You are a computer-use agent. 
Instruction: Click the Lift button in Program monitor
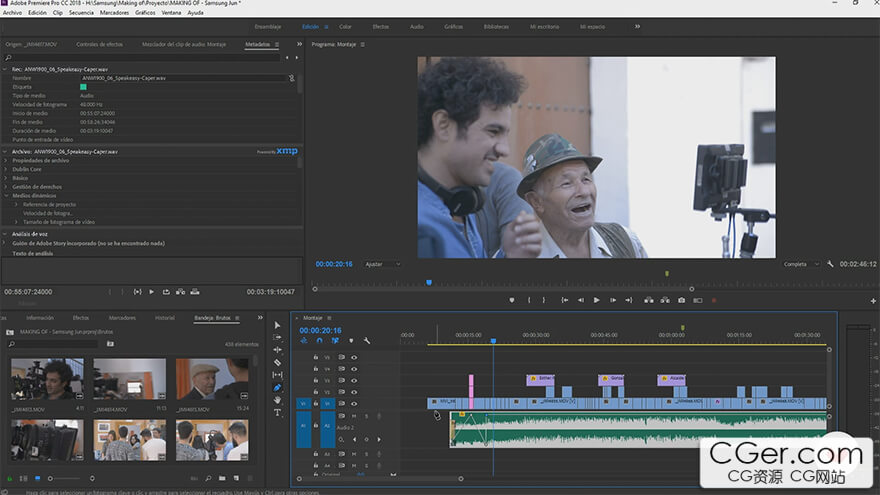click(649, 300)
